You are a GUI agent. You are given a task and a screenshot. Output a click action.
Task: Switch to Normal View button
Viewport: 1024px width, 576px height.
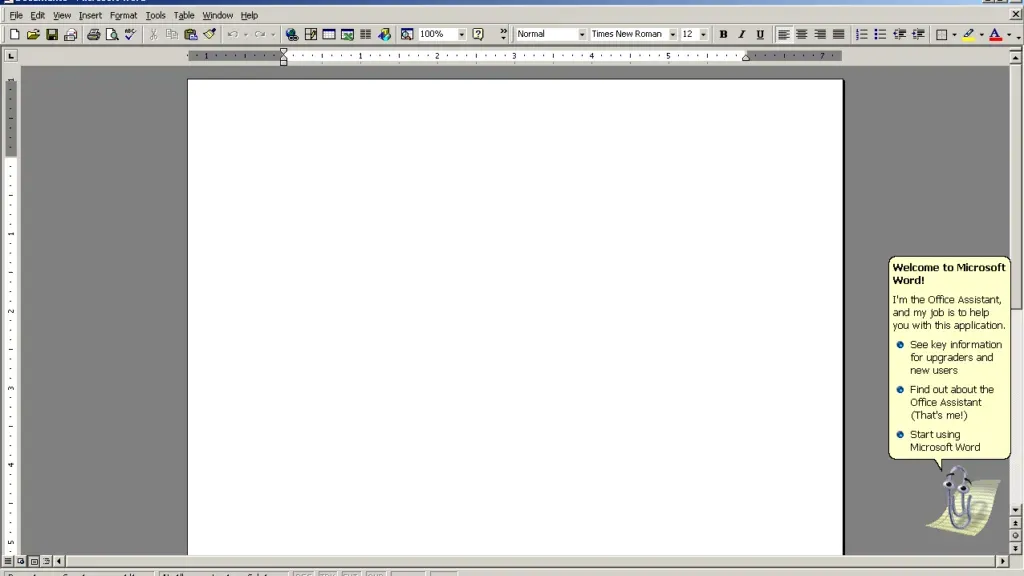click(x=8, y=561)
